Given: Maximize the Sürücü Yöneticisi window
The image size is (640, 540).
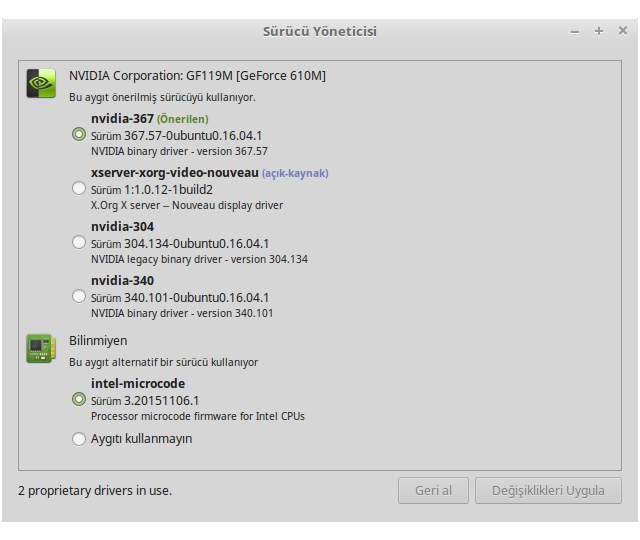Looking at the screenshot, I should click(599, 31).
